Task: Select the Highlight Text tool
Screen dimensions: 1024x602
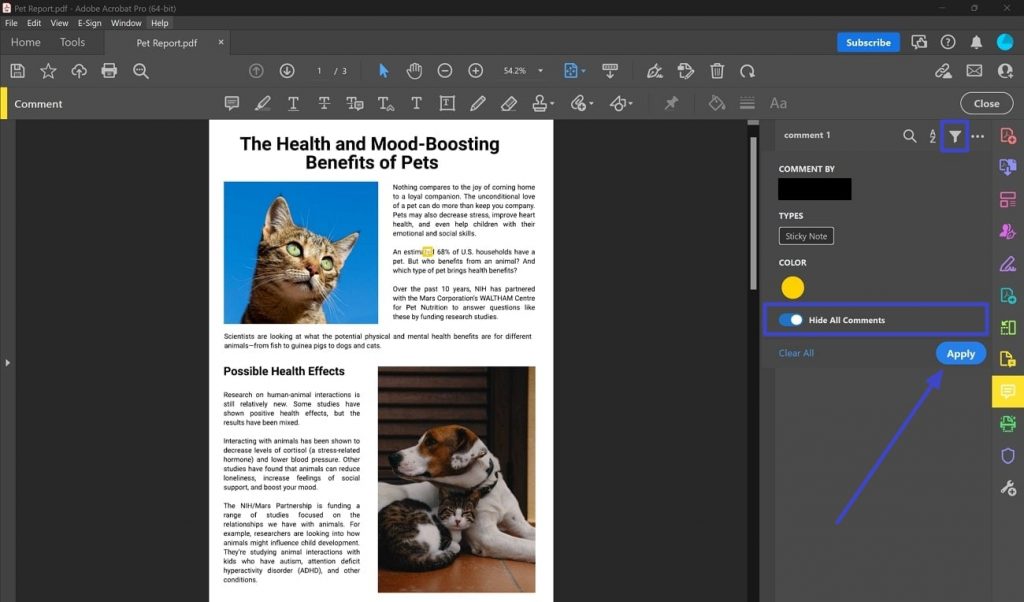Action: coord(262,103)
